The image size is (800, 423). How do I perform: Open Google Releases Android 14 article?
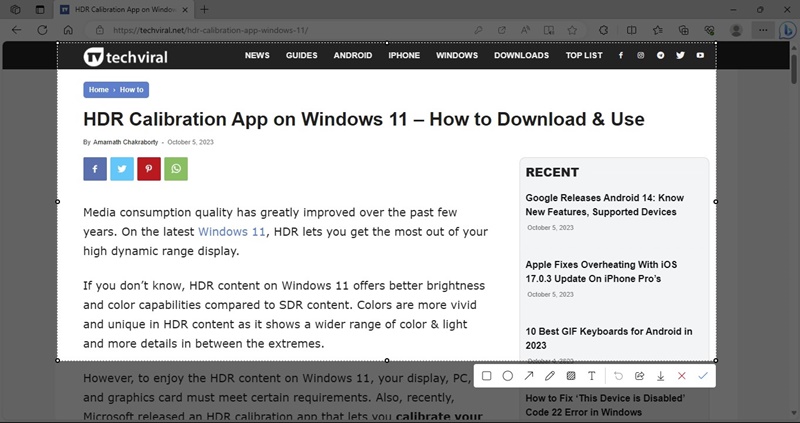605,205
